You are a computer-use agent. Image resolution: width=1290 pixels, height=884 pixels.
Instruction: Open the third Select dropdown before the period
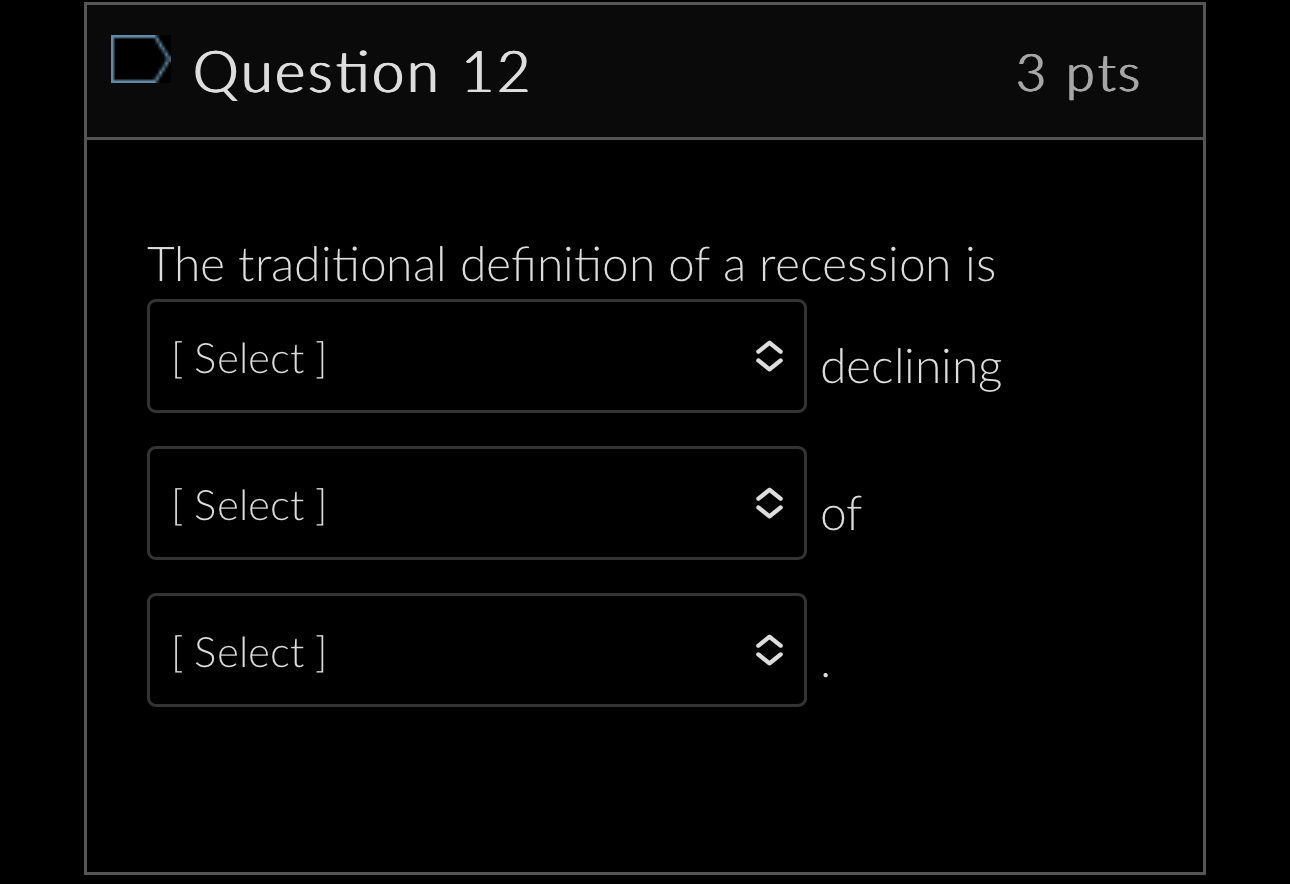coord(477,651)
